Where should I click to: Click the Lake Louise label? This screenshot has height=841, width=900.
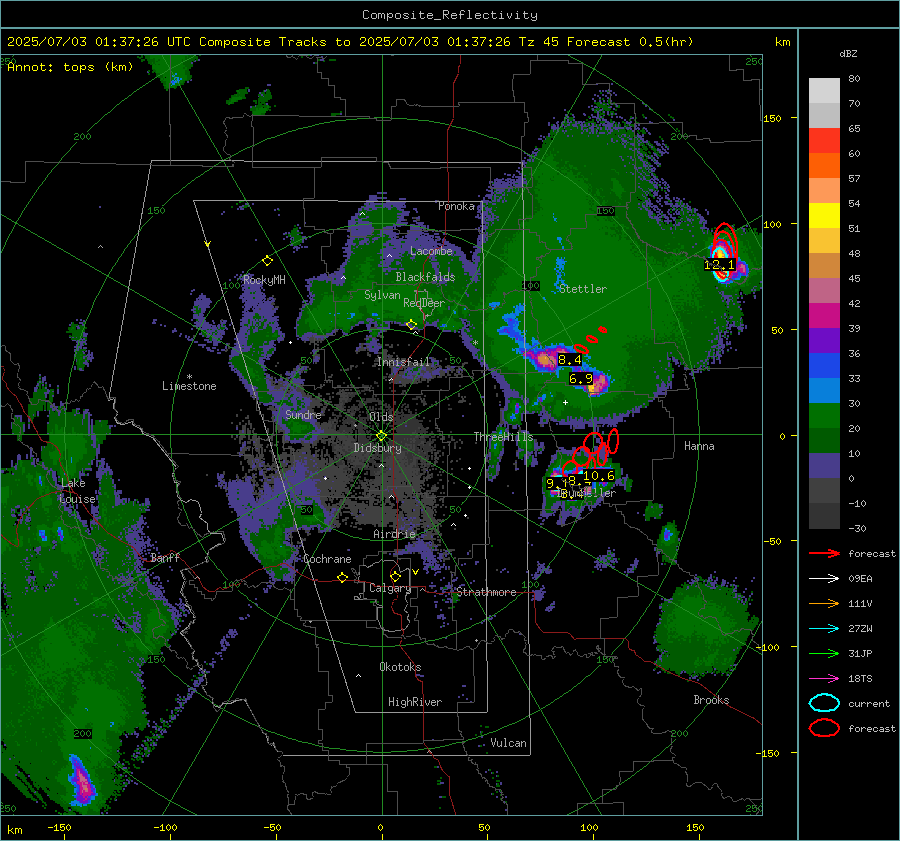77,491
